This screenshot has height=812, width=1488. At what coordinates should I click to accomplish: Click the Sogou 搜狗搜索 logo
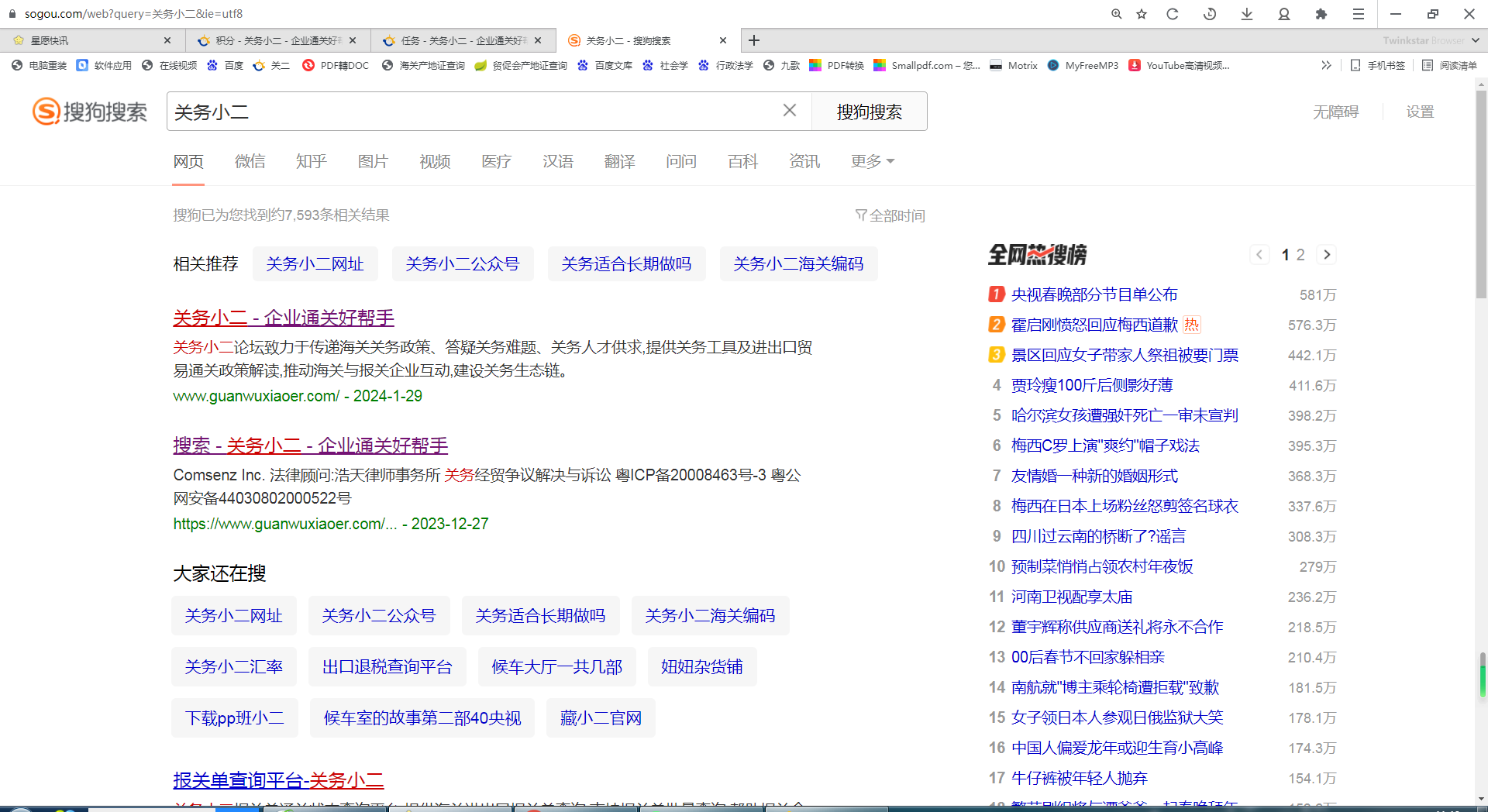tap(90, 112)
